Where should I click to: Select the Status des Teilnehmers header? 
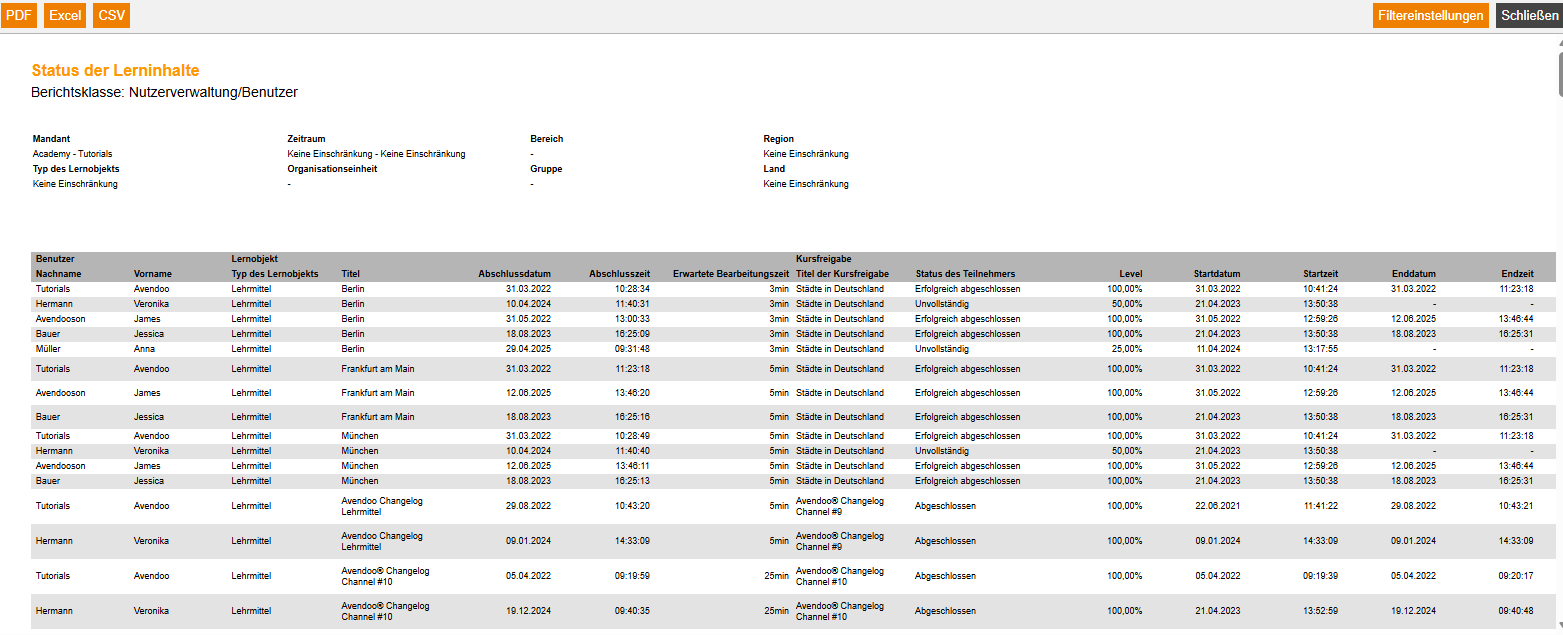(x=965, y=274)
